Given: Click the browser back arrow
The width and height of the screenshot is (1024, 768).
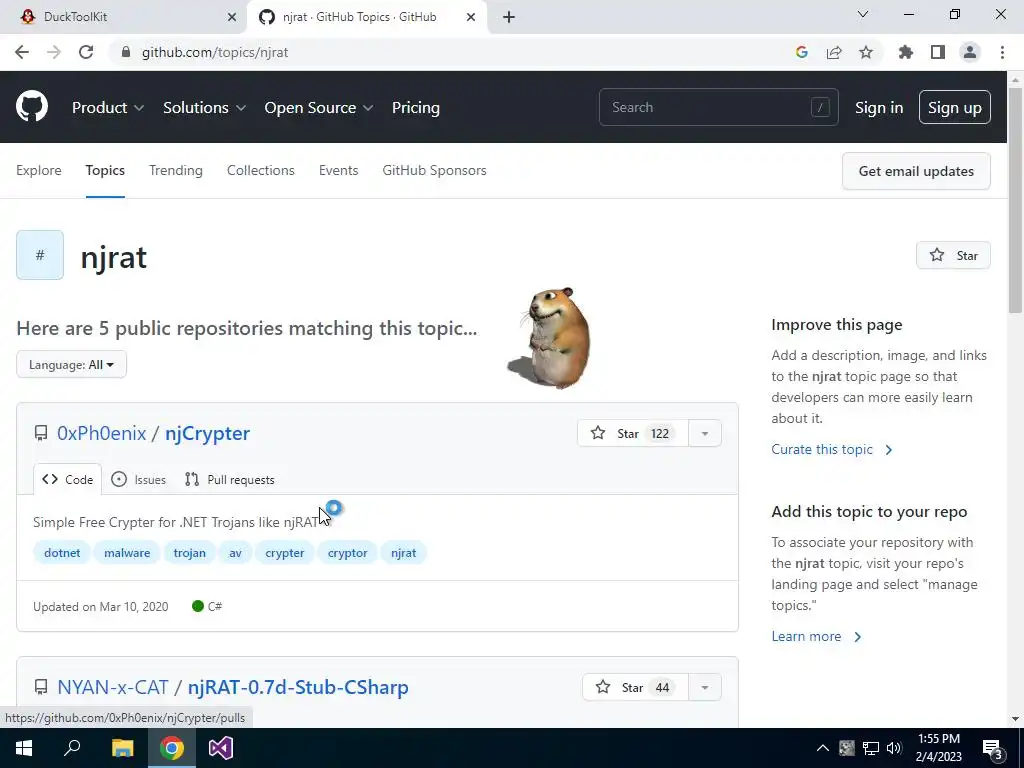Looking at the screenshot, I should (22, 52).
